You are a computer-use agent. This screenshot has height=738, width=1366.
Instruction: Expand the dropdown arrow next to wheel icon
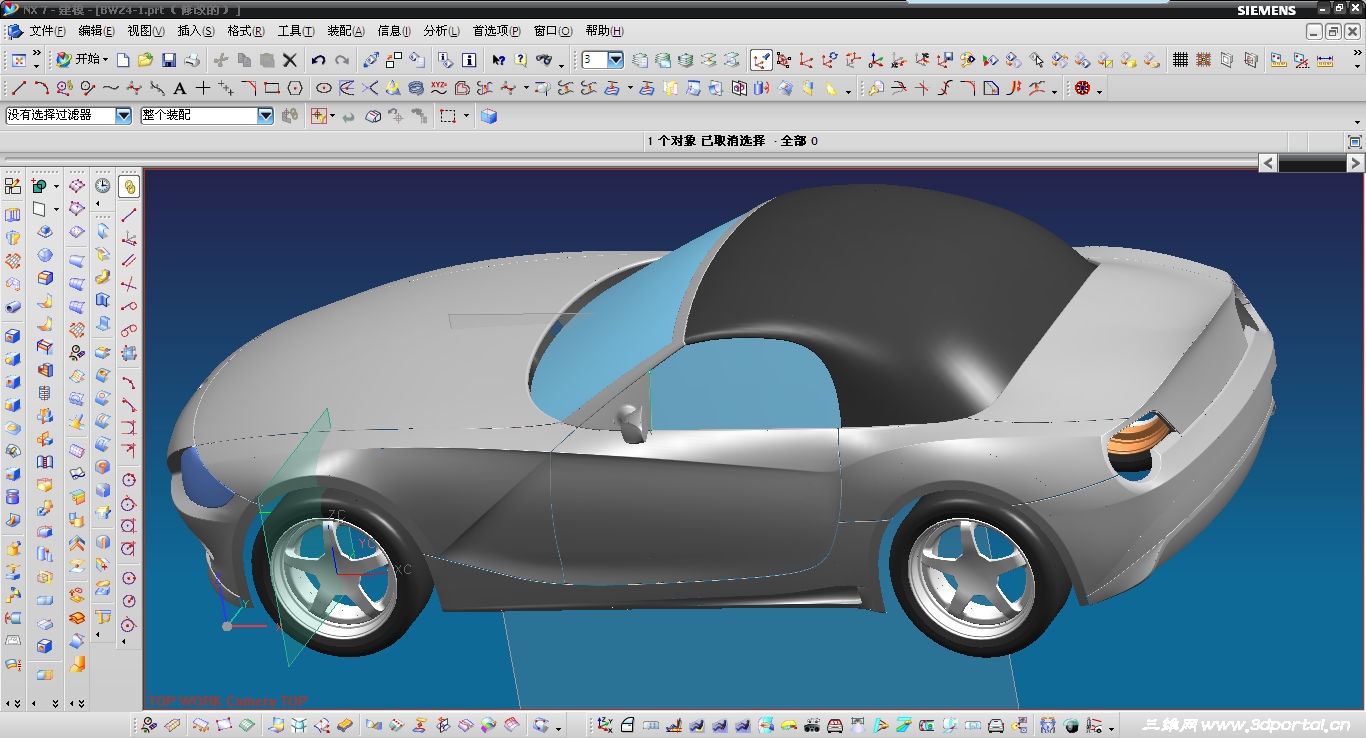tap(1099, 90)
